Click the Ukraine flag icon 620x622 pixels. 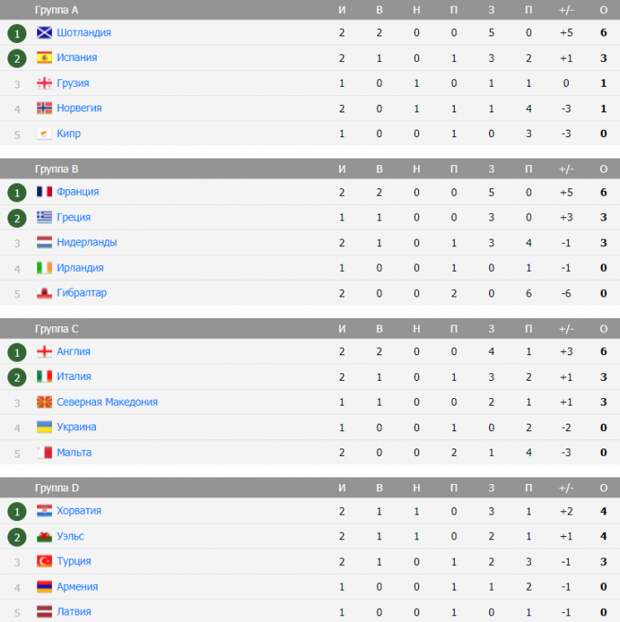pos(44,427)
